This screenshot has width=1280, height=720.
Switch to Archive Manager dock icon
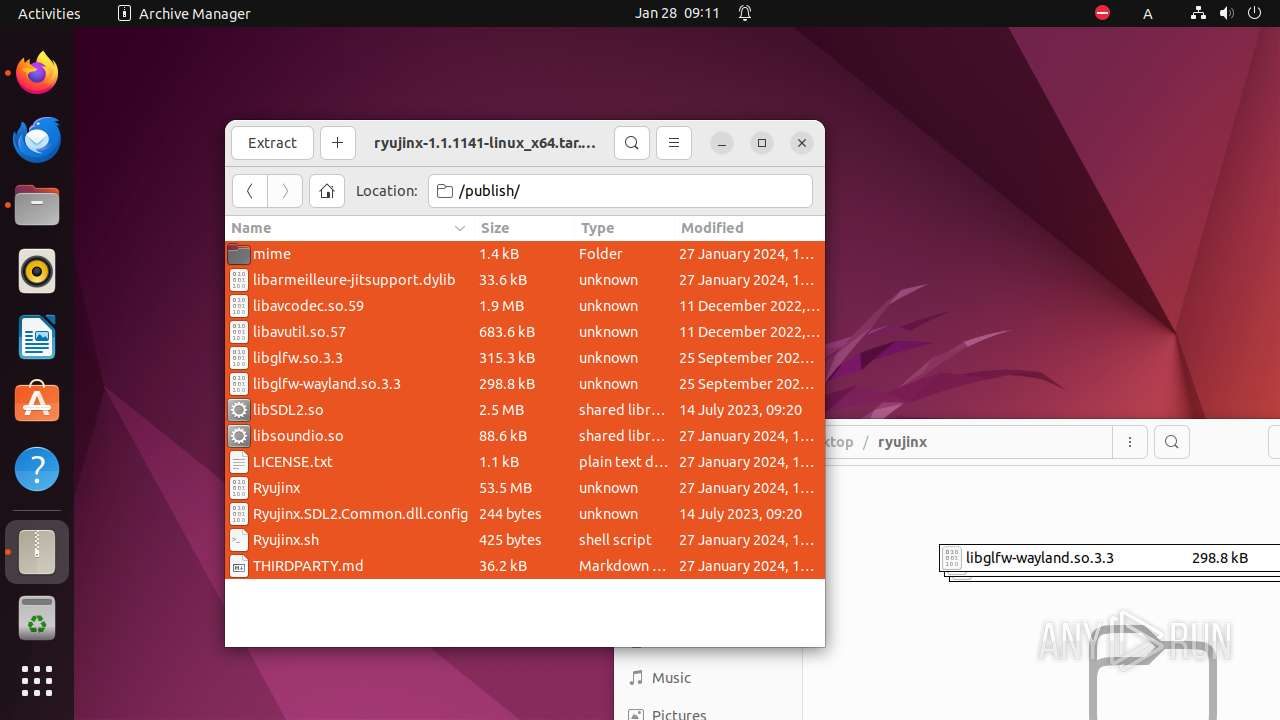tap(37, 551)
